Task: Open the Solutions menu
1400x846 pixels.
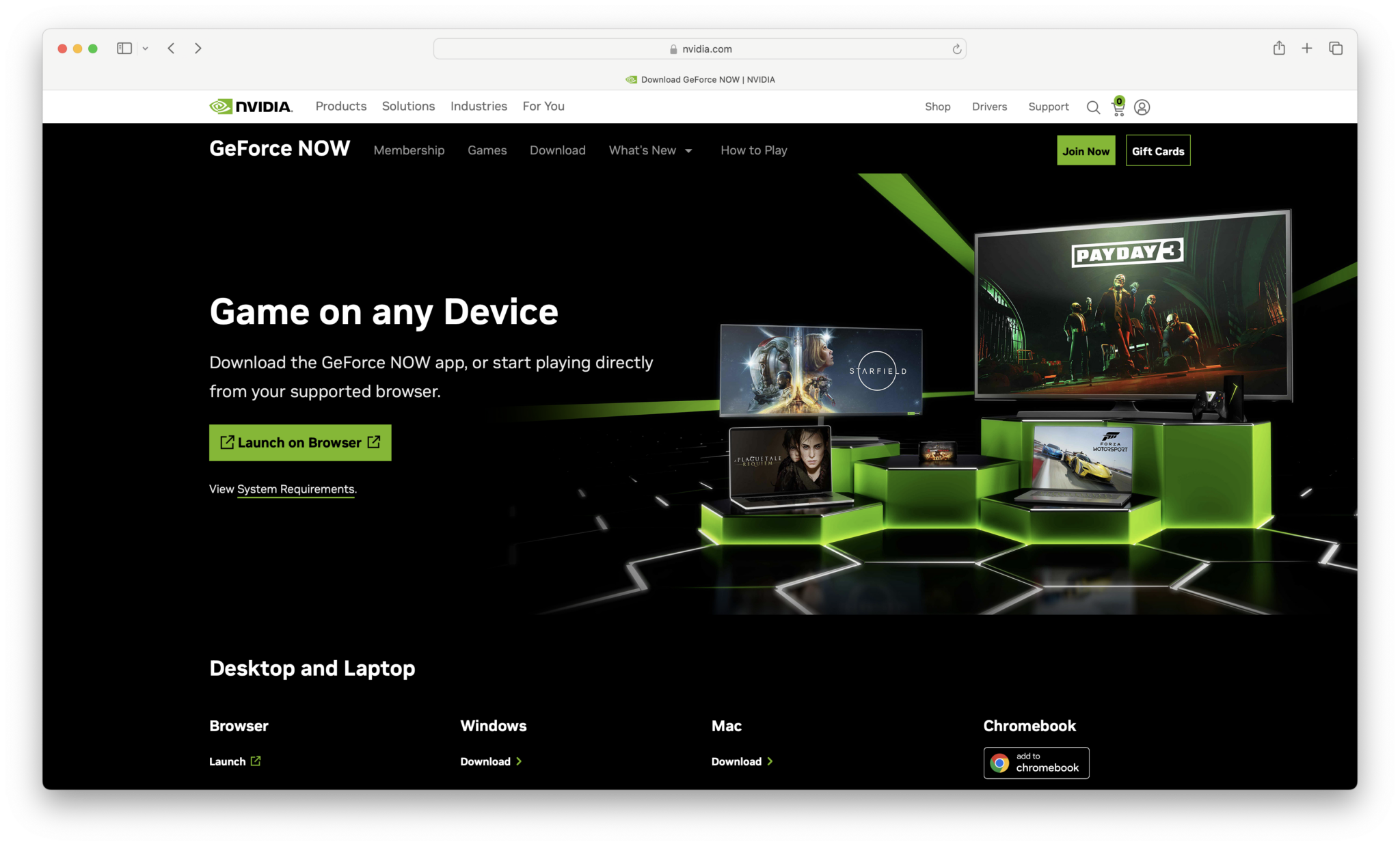Action: click(408, 107)
